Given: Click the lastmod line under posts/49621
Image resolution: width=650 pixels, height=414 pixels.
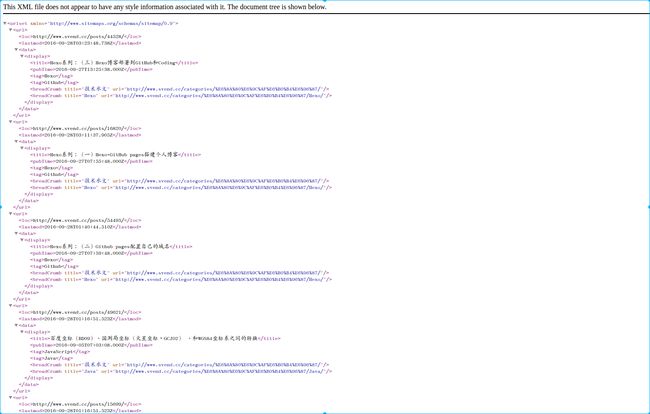Looking at the screenshot, I should pos(80,319).
